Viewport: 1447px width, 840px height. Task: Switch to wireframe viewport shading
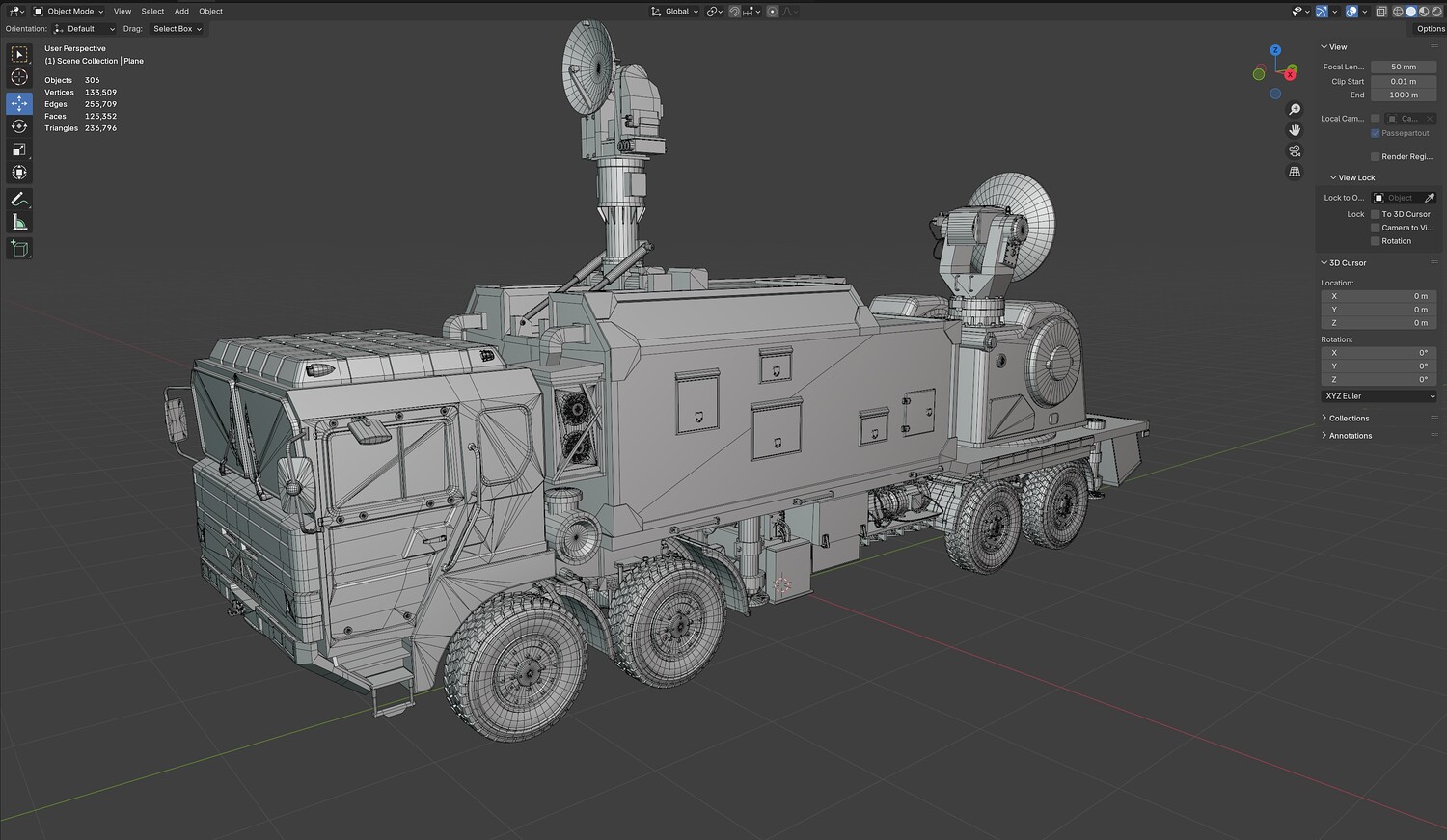(x=1398, y=12)
